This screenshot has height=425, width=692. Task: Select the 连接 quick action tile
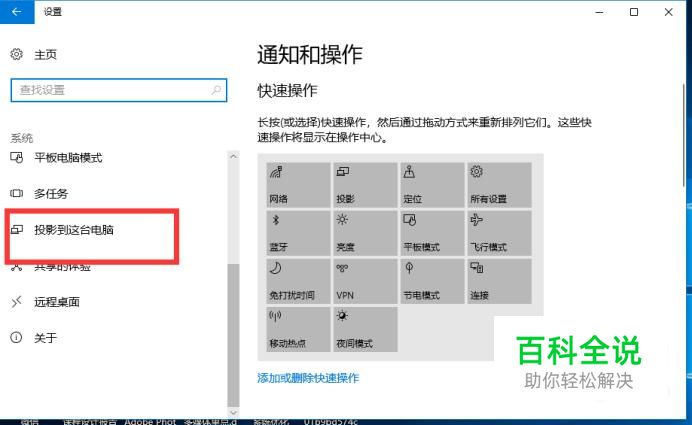coord(500,281)
